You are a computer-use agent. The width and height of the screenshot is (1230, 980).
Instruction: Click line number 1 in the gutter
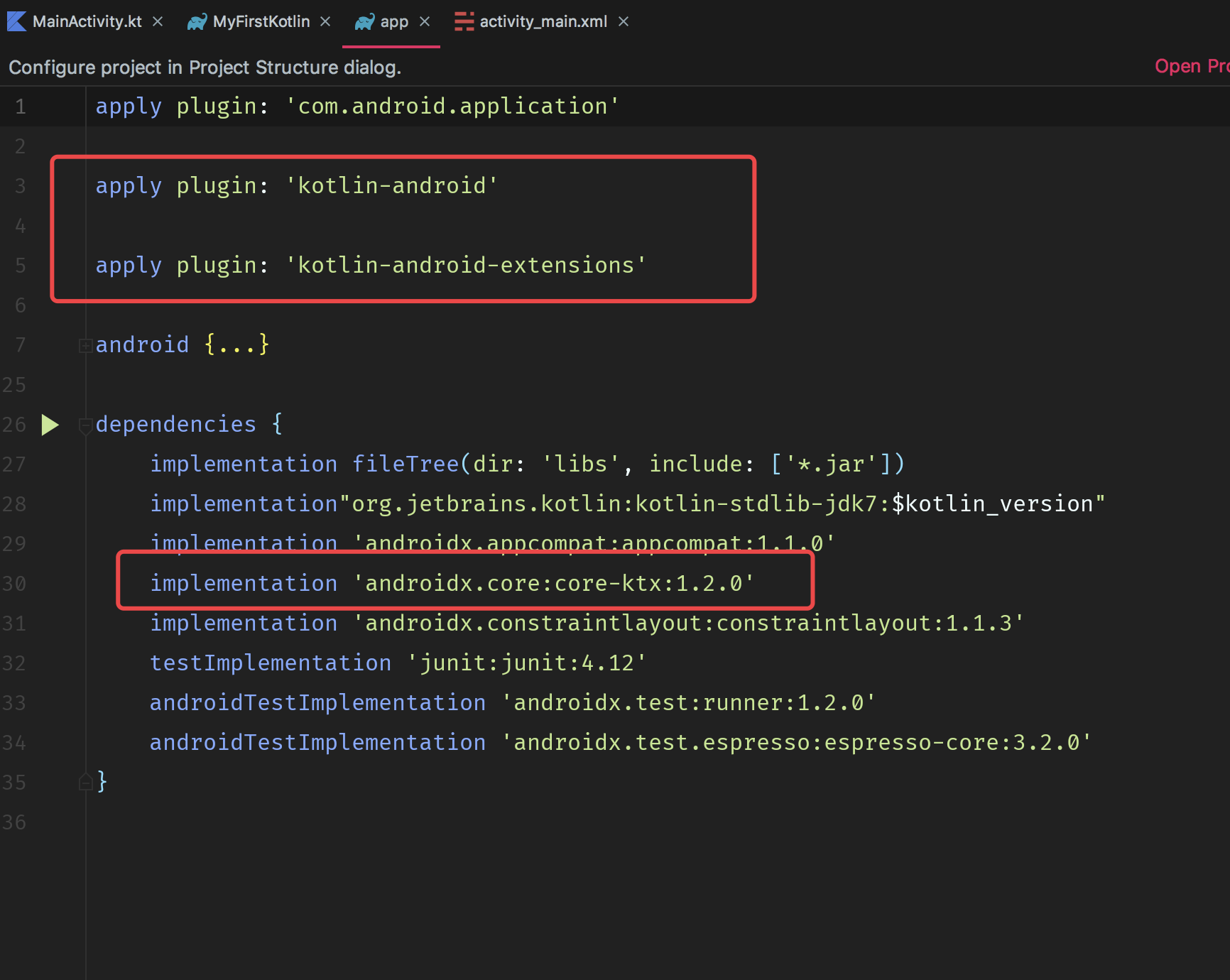pyautogui.click(x=20, y=107)
